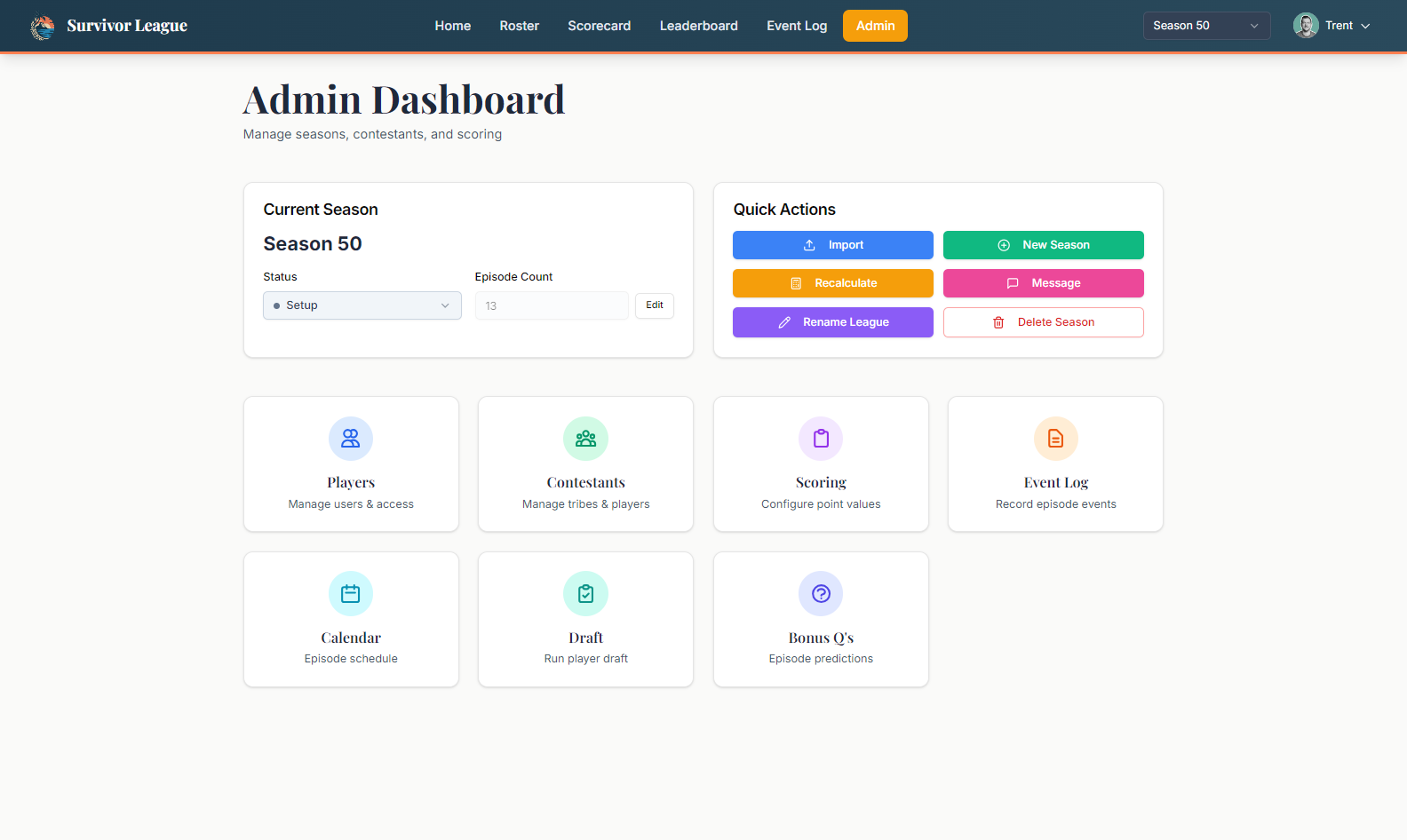
Task: Click the upload icon on Import
Action: click(x=809, y=245)
